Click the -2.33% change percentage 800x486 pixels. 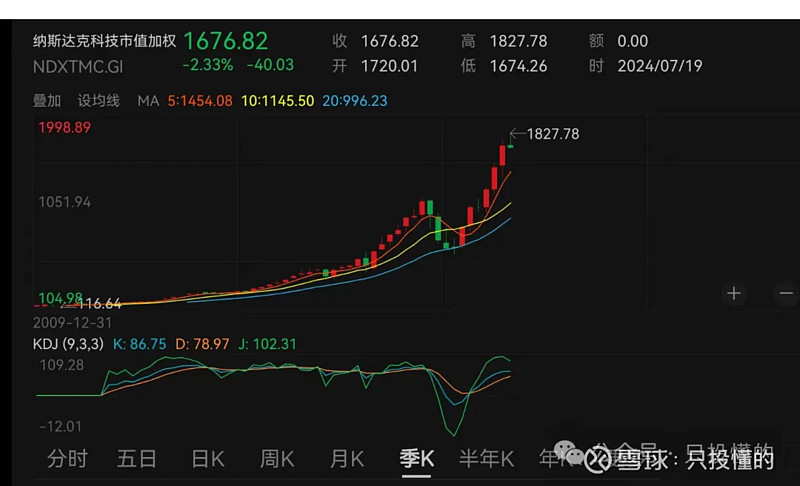208,65
